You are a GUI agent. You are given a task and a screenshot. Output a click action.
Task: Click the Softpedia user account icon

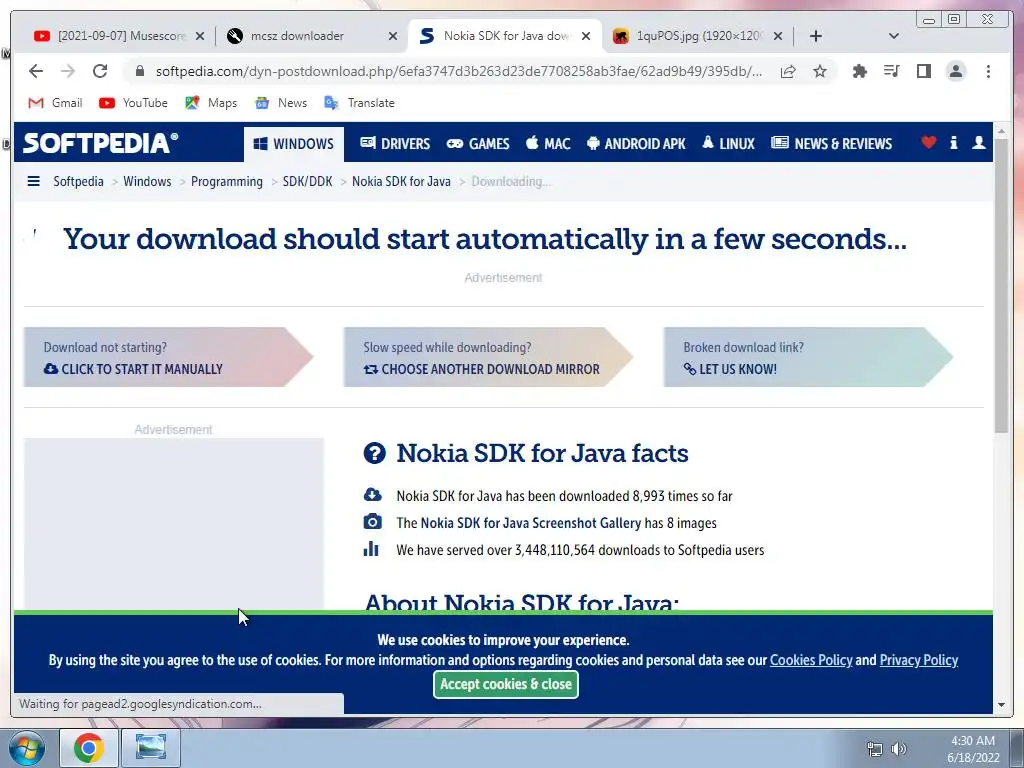[x=978, y=142]
